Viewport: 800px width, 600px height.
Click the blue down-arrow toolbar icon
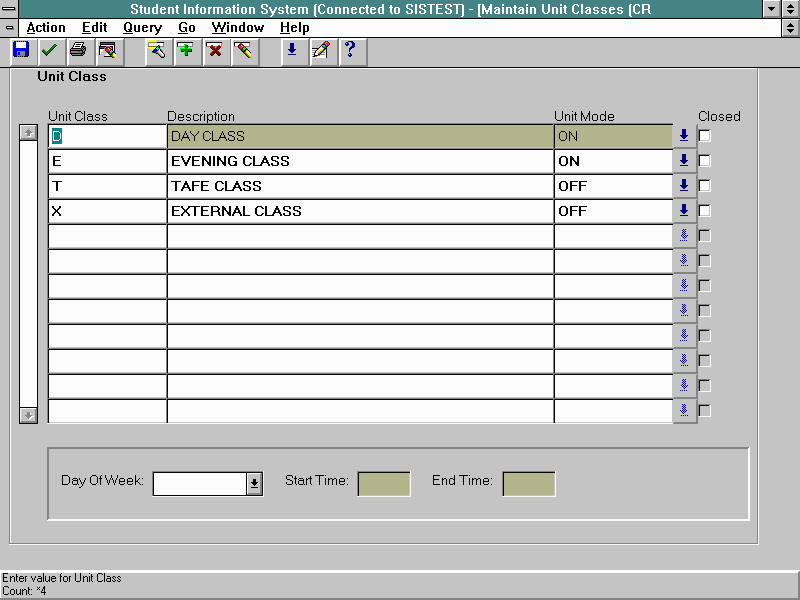[x=291, y=51]
